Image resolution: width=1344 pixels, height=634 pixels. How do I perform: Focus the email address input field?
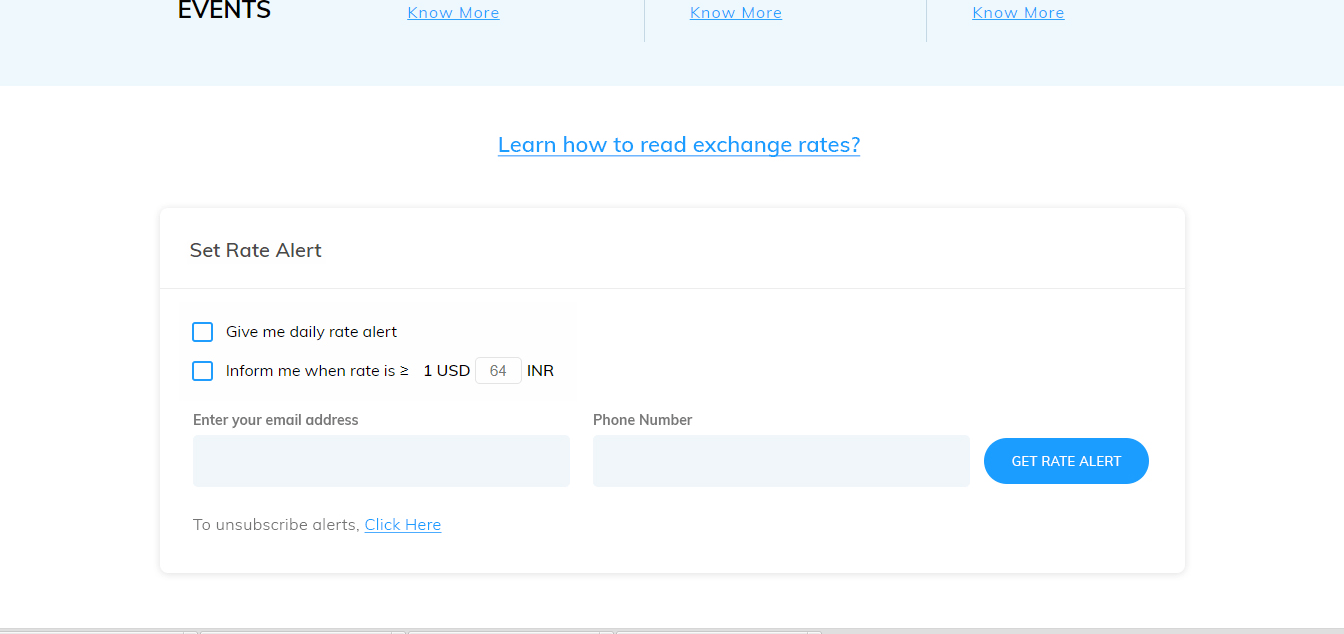pyautogui.click(x=381, y=461)
